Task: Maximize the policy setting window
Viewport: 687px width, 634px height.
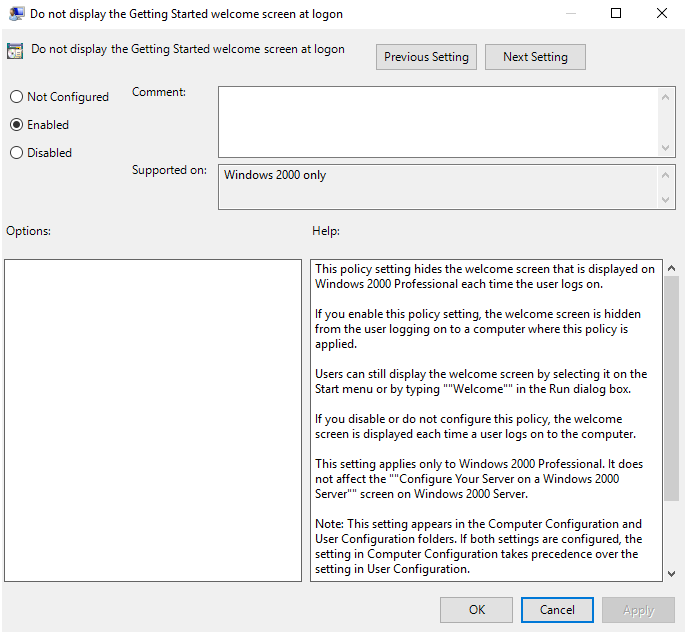Action: point(616,14)
